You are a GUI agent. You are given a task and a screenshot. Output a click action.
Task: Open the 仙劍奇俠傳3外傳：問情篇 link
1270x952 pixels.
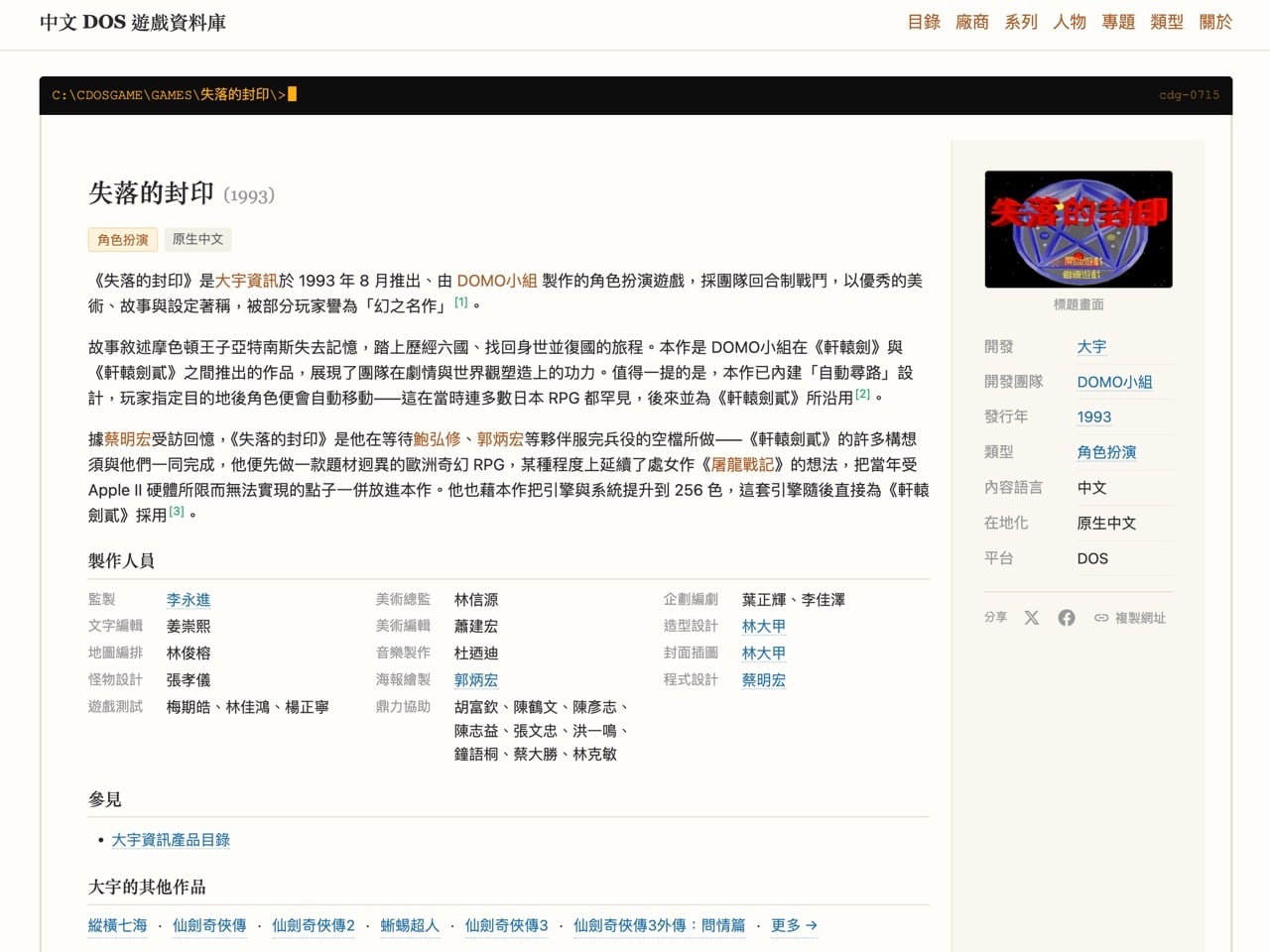(660, 925)
